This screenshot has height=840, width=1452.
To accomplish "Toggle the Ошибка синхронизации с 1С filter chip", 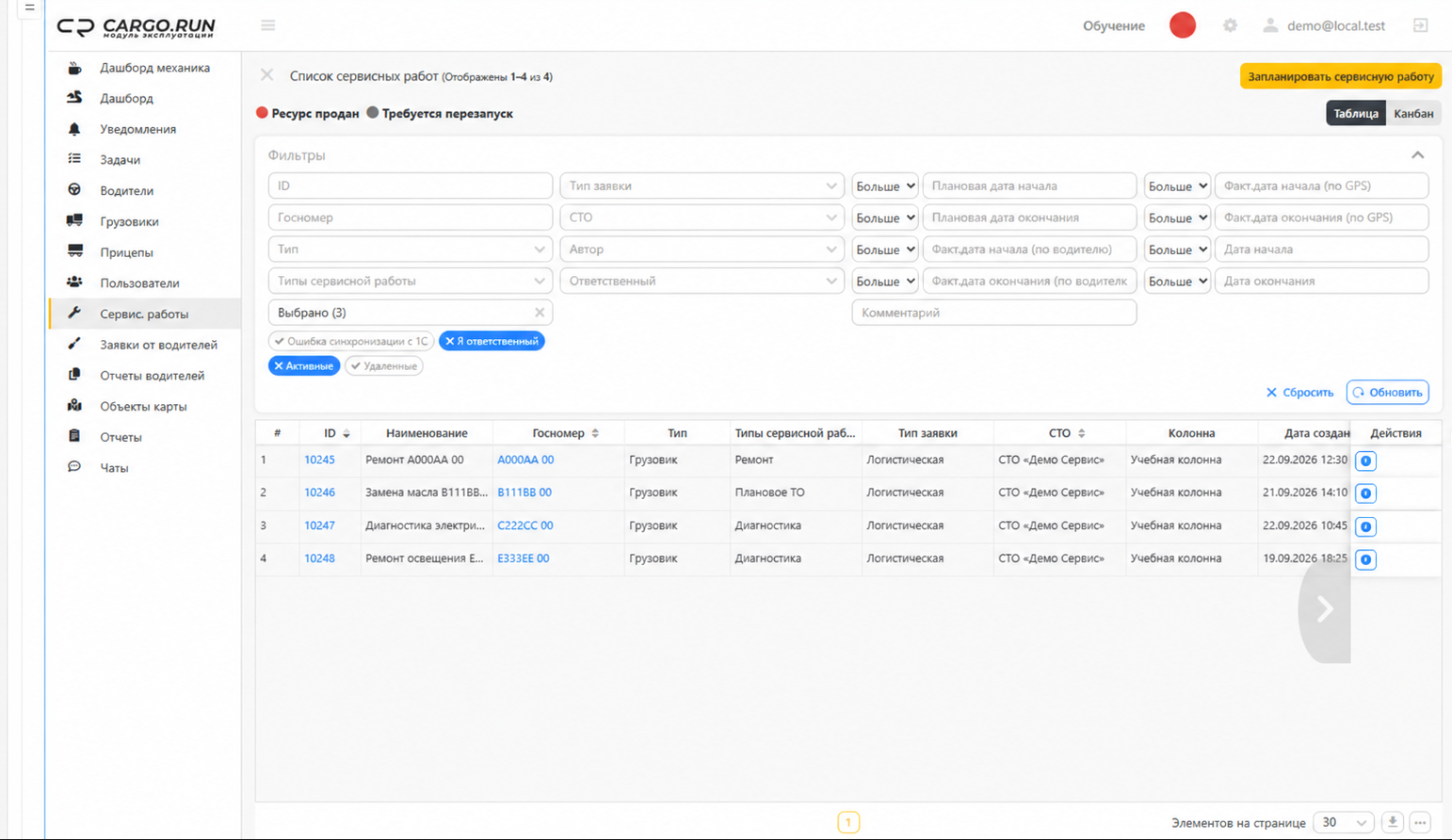I will [x=351, y=341].
